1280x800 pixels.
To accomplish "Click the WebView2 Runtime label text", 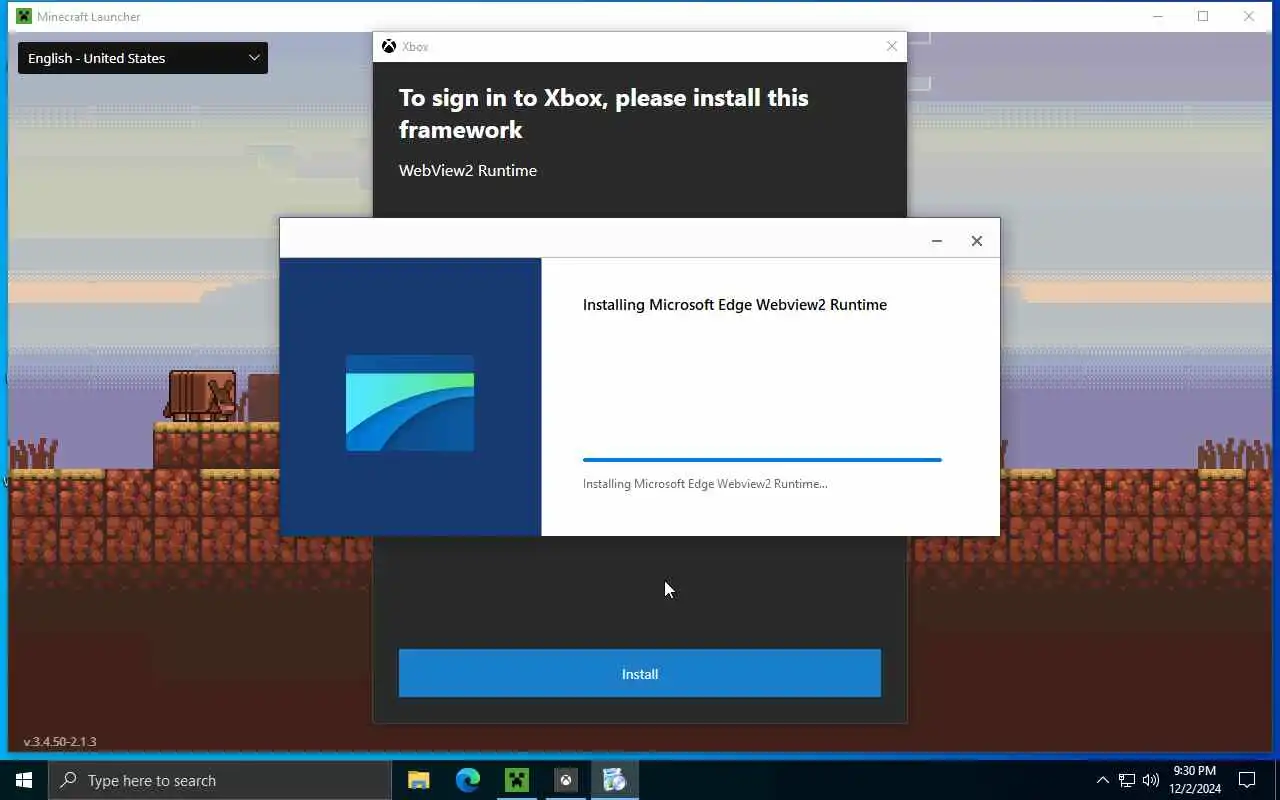I will 468,170.
